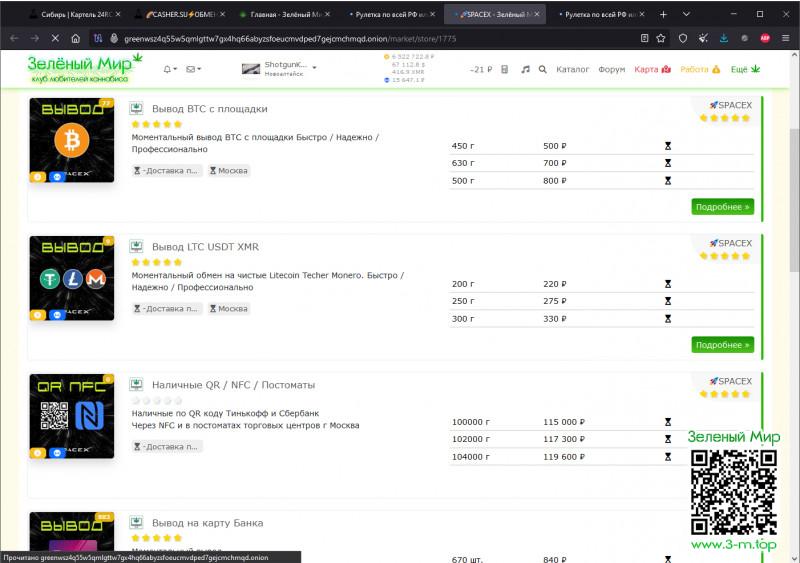Open the Каталог menu item

(x=572, y=70)
